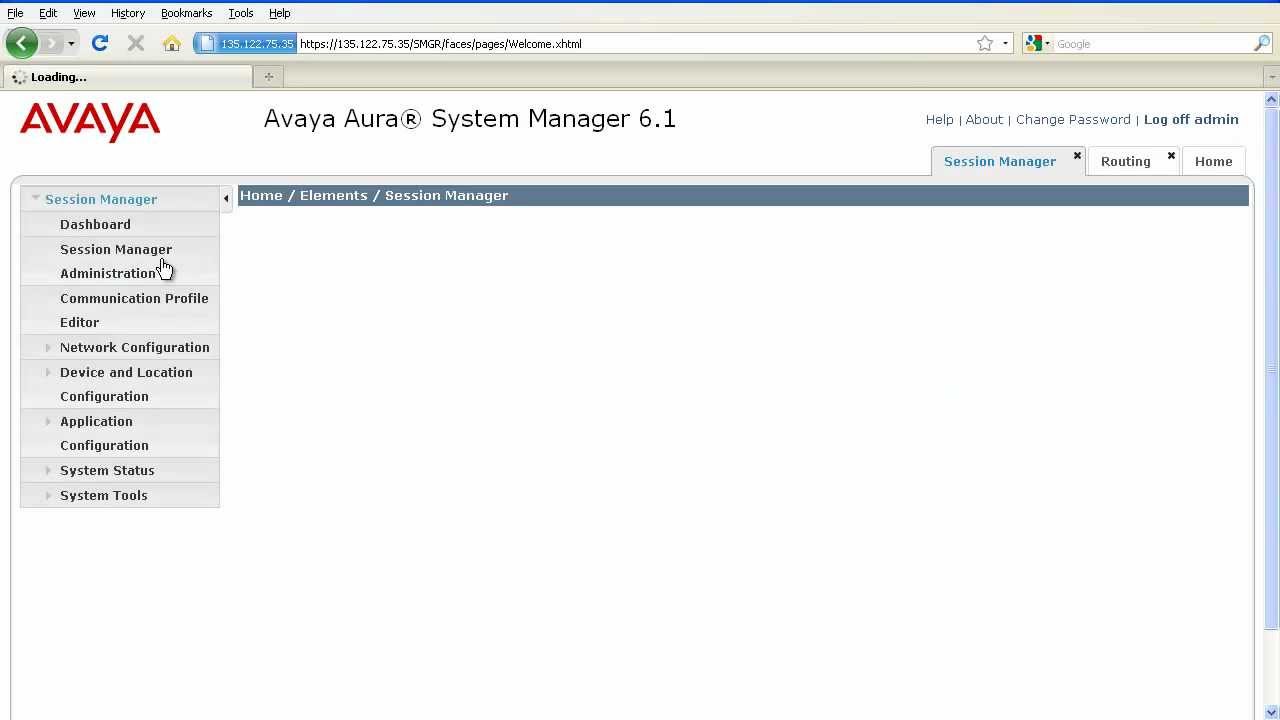Close the Session Manager tab

click(x=1077, y=155)
